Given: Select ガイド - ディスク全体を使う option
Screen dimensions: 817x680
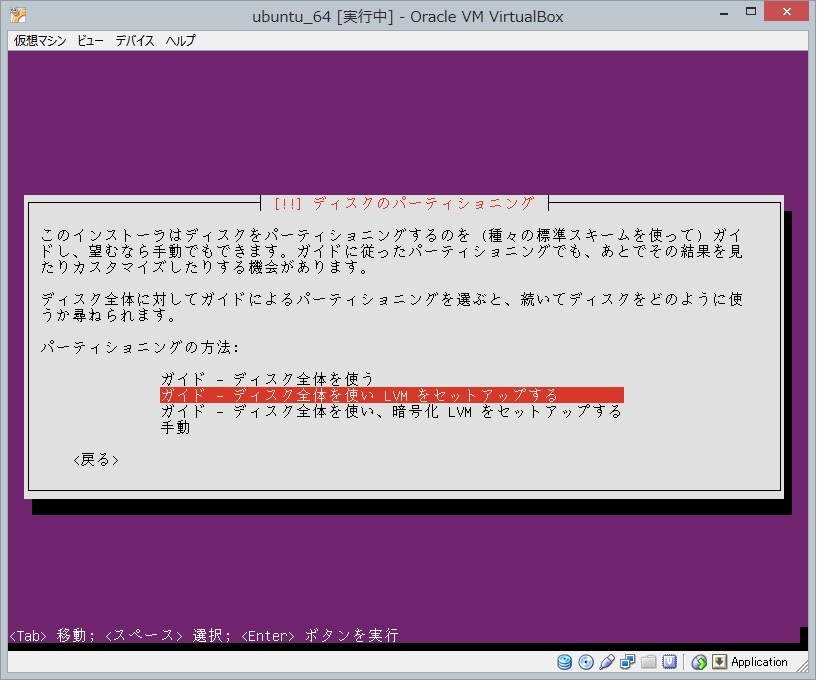Looking at the screenshot, I should [267, 378].
